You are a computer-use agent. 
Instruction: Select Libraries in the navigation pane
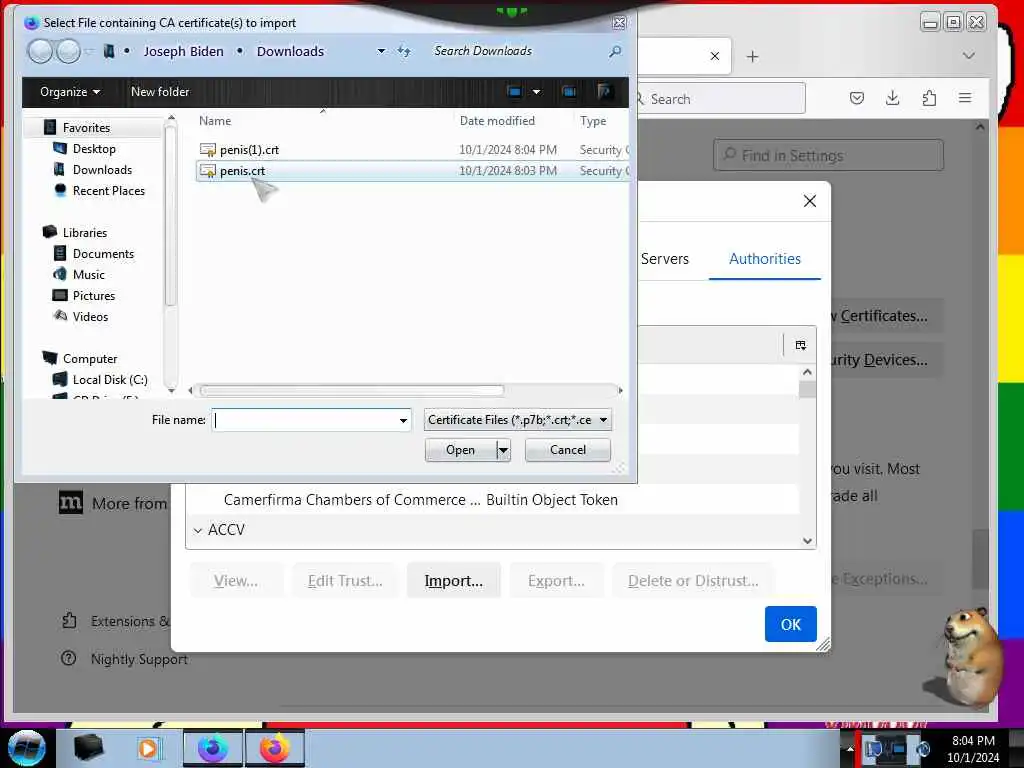(x=84, y=232)
